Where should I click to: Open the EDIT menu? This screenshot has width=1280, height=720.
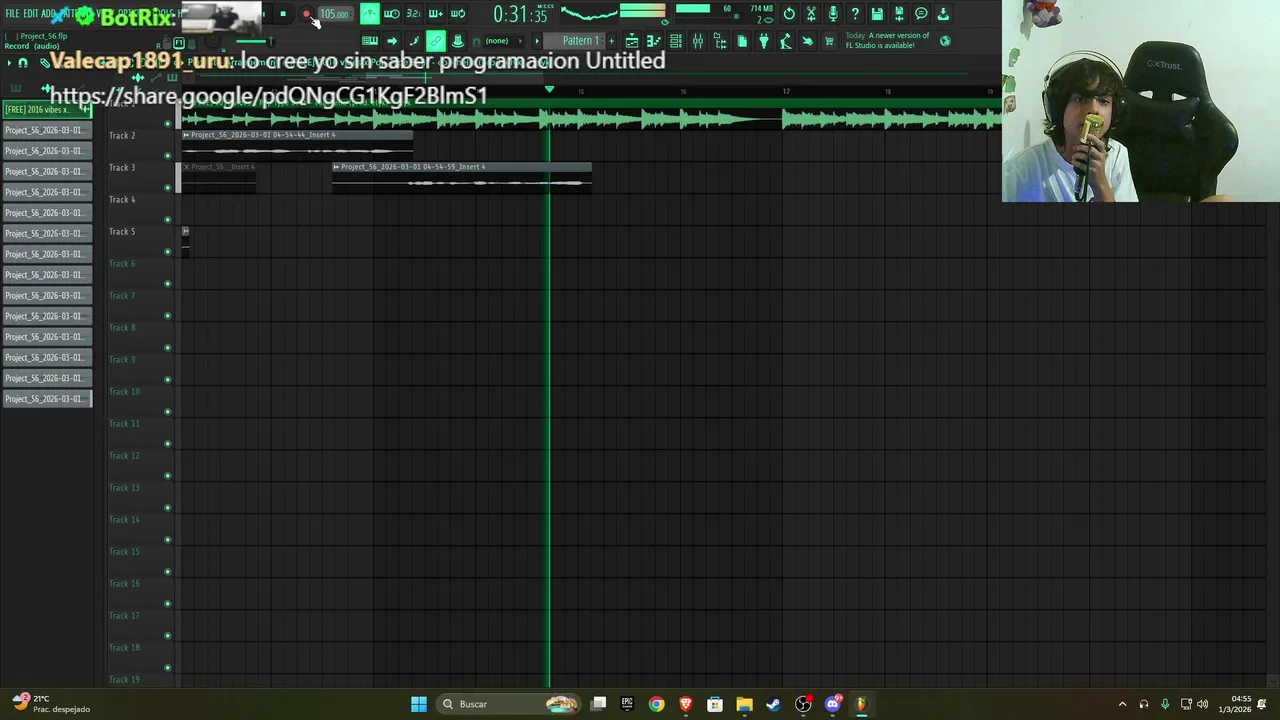click(x=31, y=14)
